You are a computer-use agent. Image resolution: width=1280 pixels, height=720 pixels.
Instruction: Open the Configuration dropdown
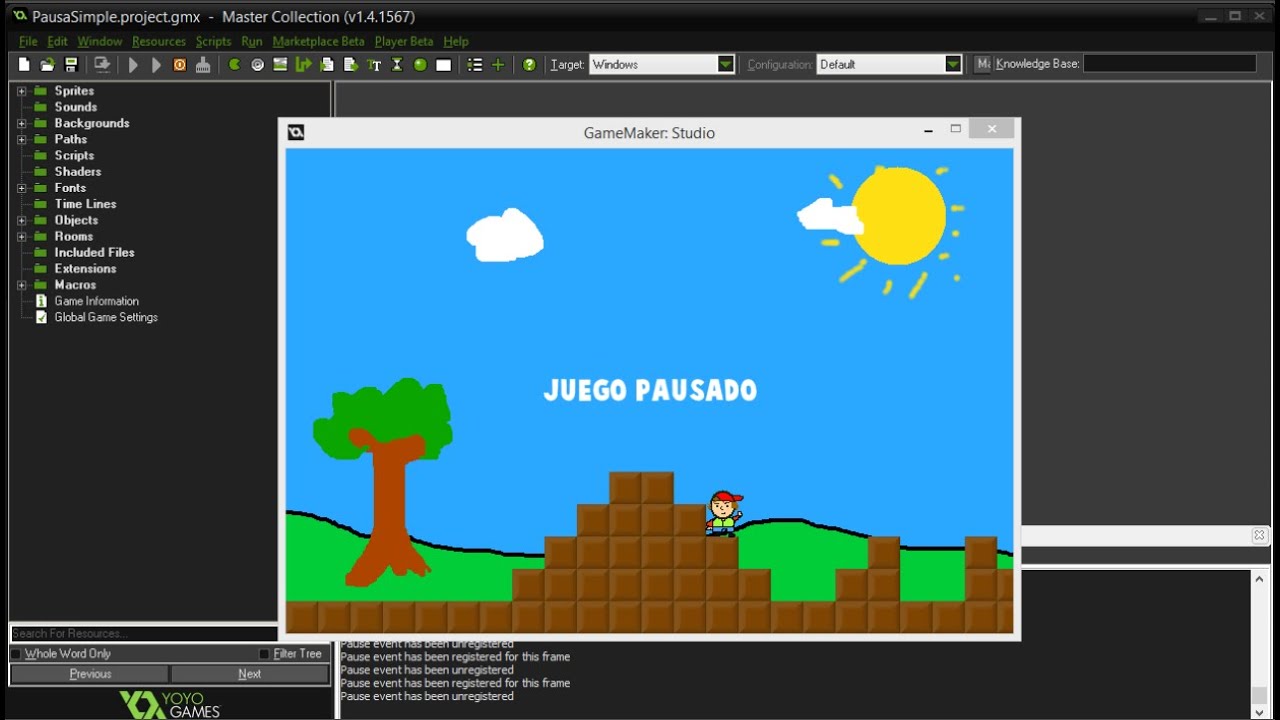point(953,64)
